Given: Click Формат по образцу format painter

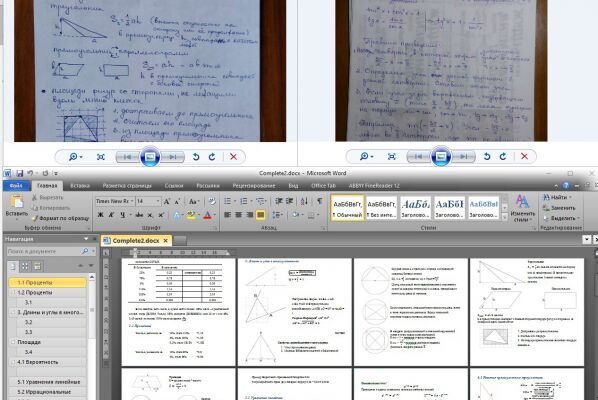Looking at the screenshot, I should pos(61,218).
